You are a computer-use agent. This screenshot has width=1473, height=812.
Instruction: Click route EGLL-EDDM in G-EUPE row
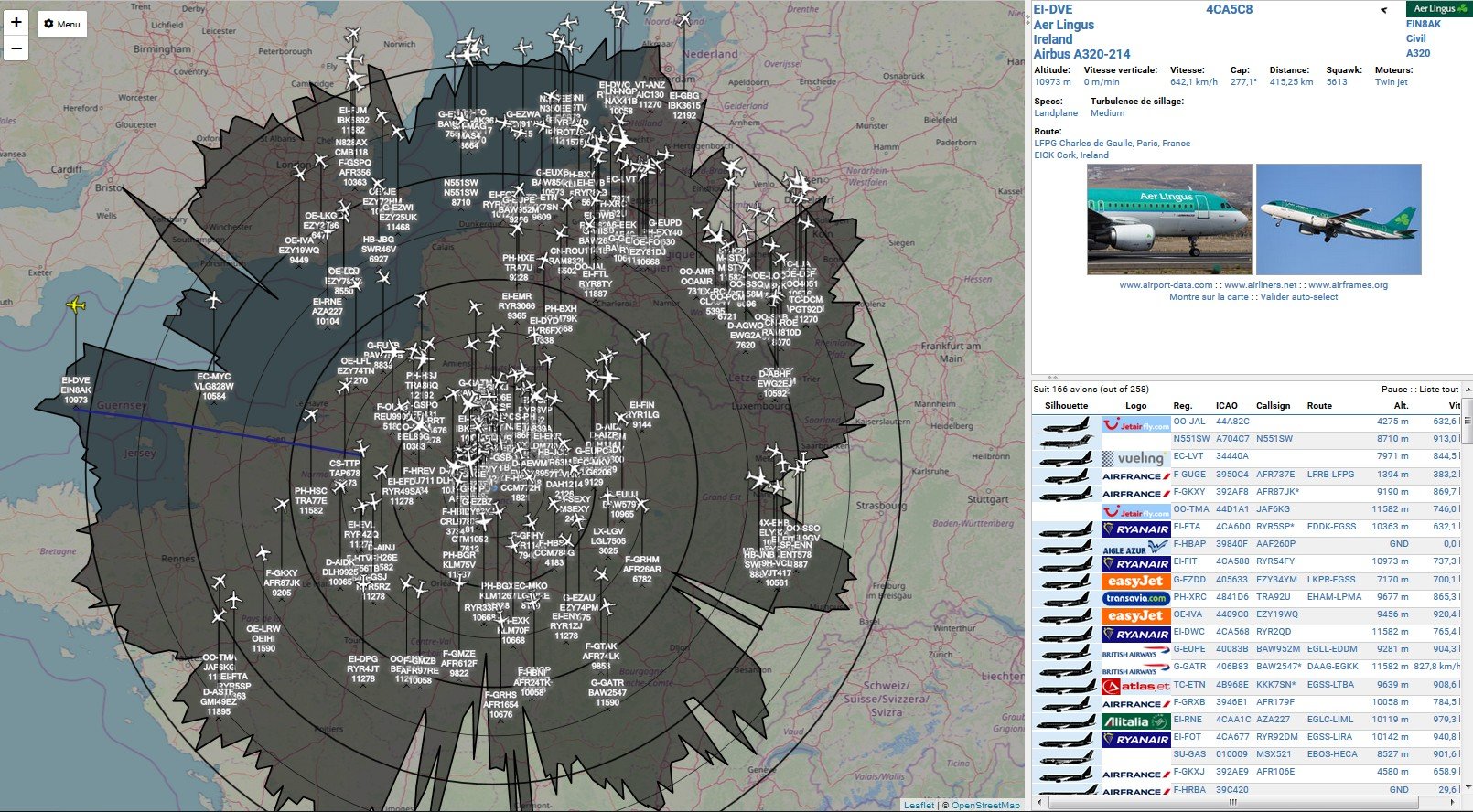point(1332,650)
